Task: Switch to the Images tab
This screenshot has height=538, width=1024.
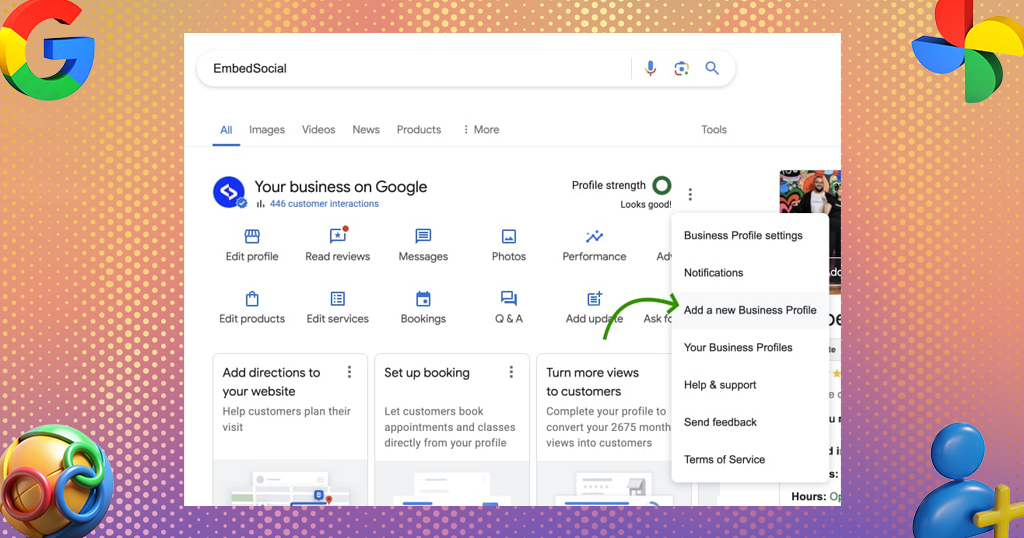Action: coord(266,129)
